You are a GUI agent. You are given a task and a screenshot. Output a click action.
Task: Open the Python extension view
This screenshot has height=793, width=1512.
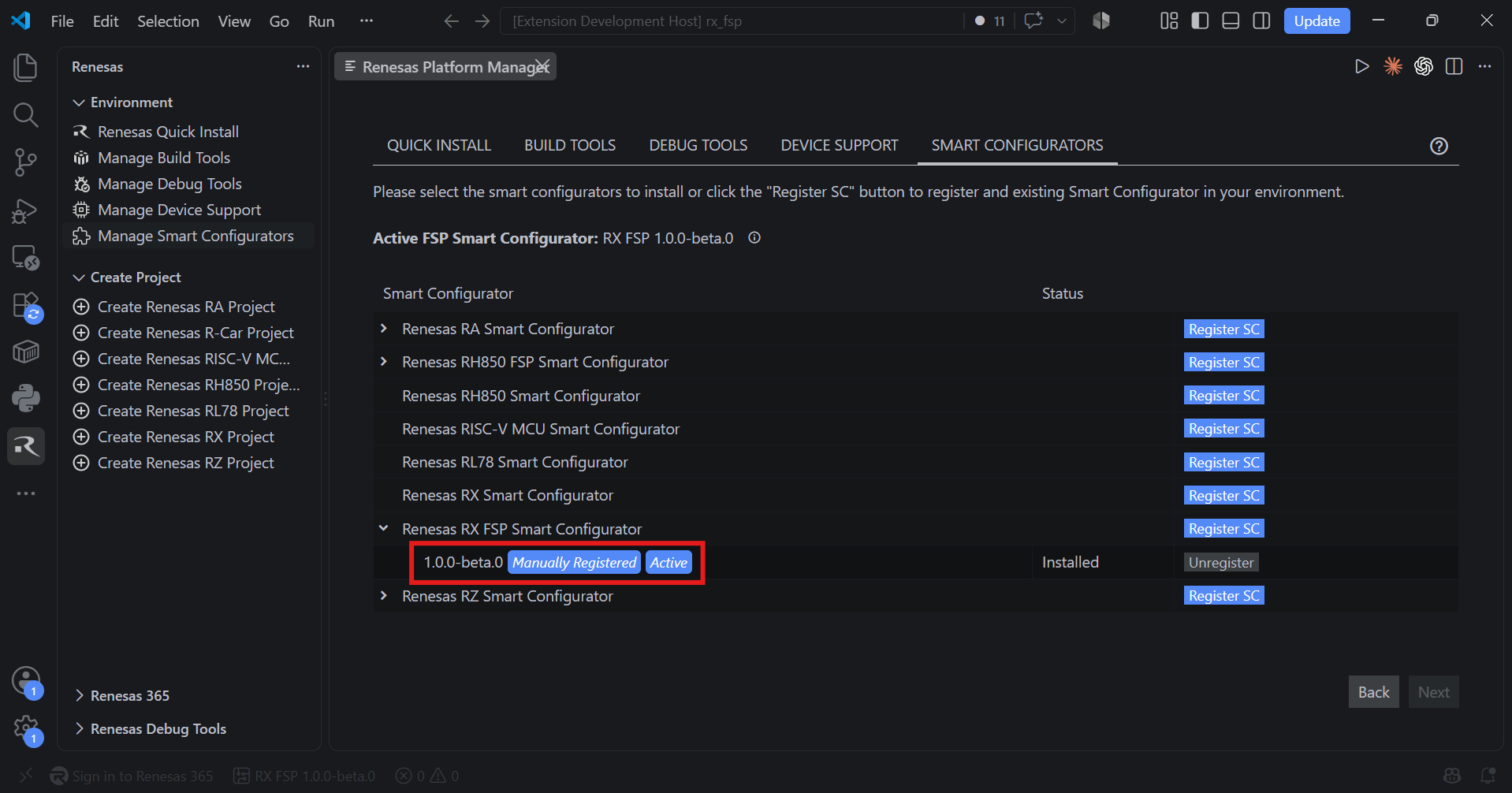[x=25, y=398]
